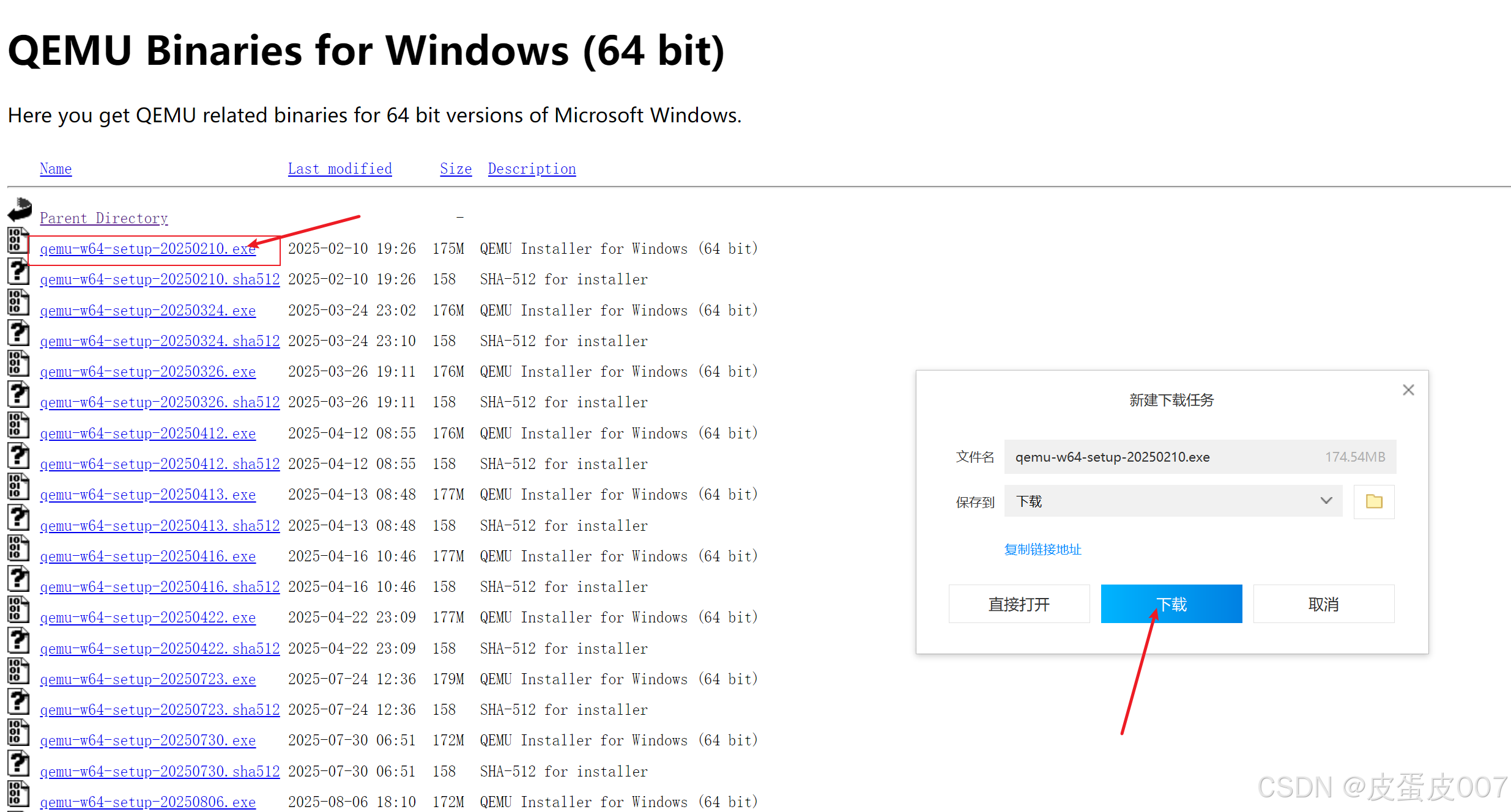Click 直接打开 to open directly

tap(1019, 604)
